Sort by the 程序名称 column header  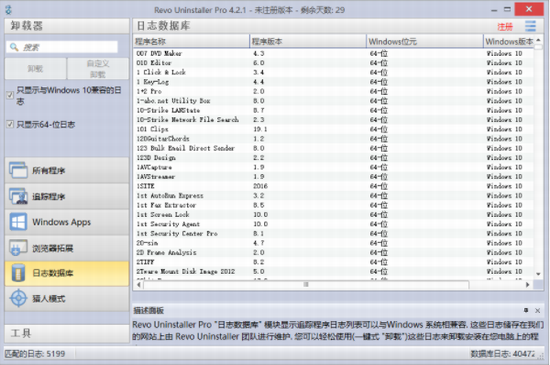(x=192, y=41)
